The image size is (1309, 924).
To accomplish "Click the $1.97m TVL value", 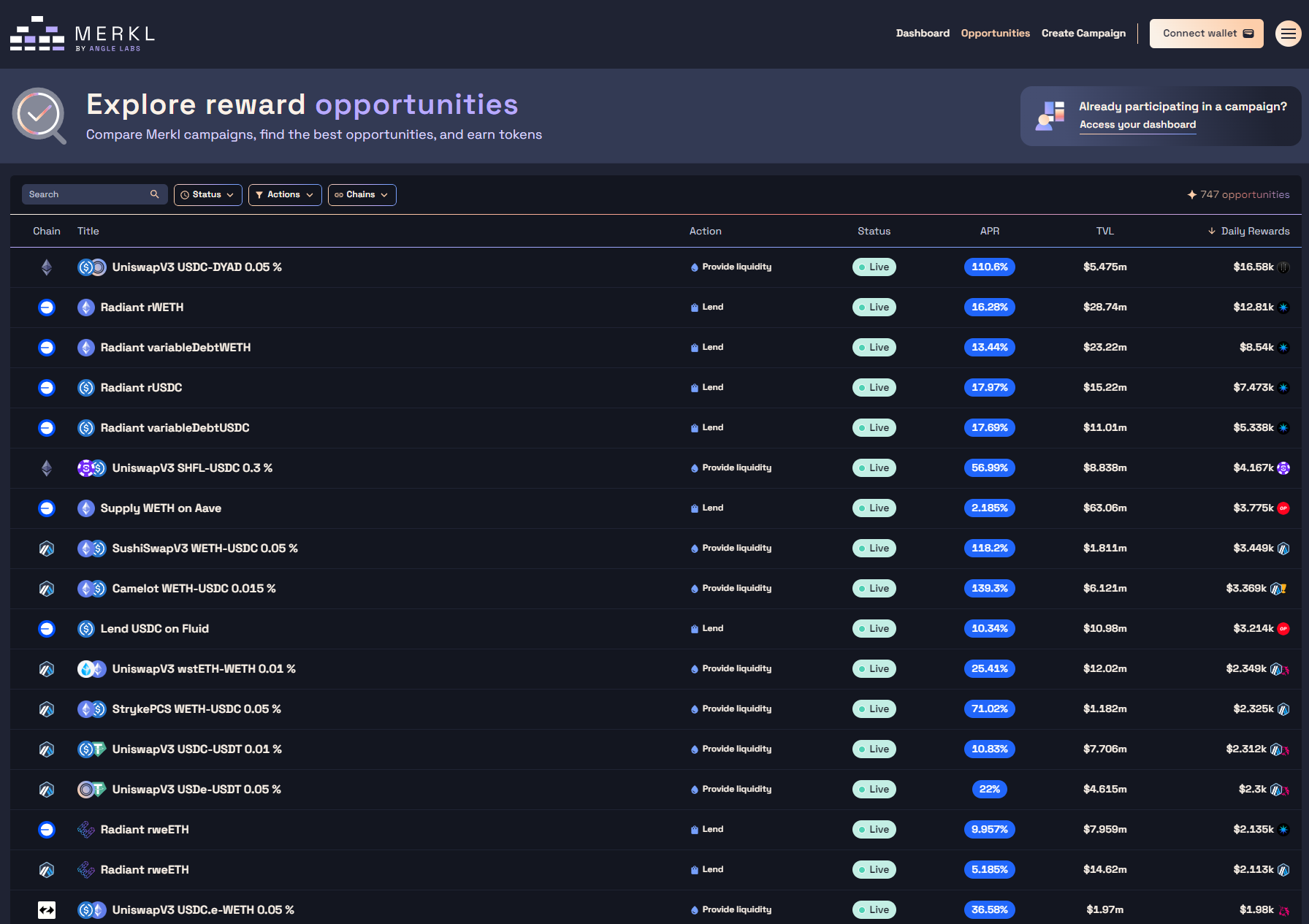I will coord(1105,910).
